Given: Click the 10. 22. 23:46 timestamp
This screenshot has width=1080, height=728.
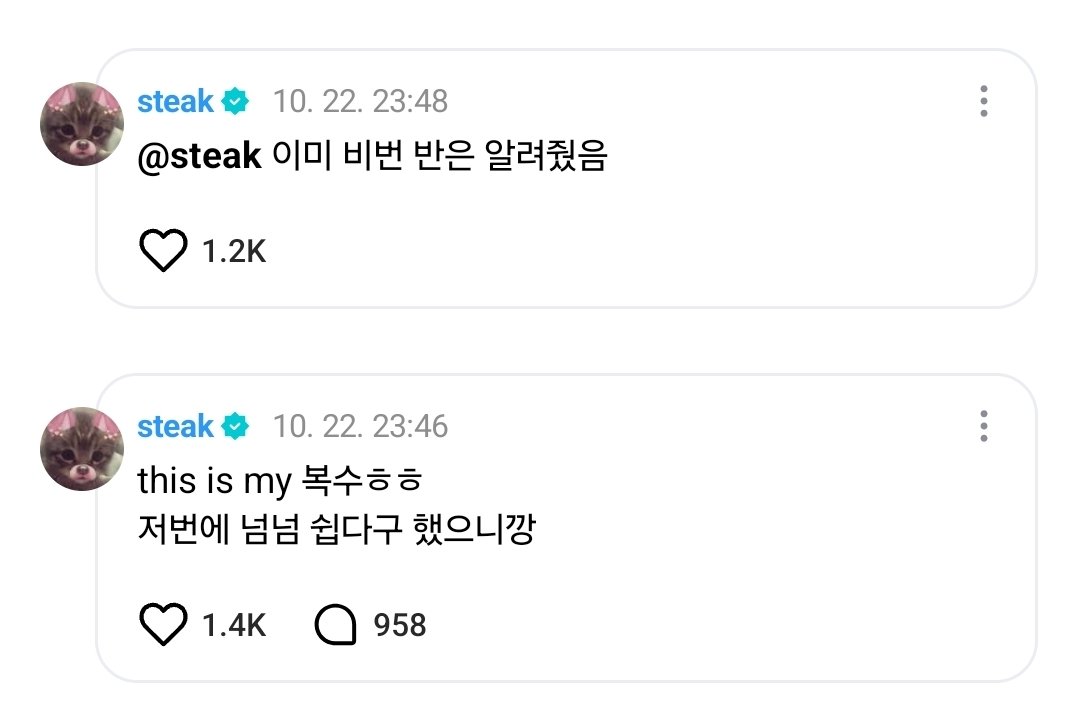Looking at the screenshot, I should click(x=361, y=426).
